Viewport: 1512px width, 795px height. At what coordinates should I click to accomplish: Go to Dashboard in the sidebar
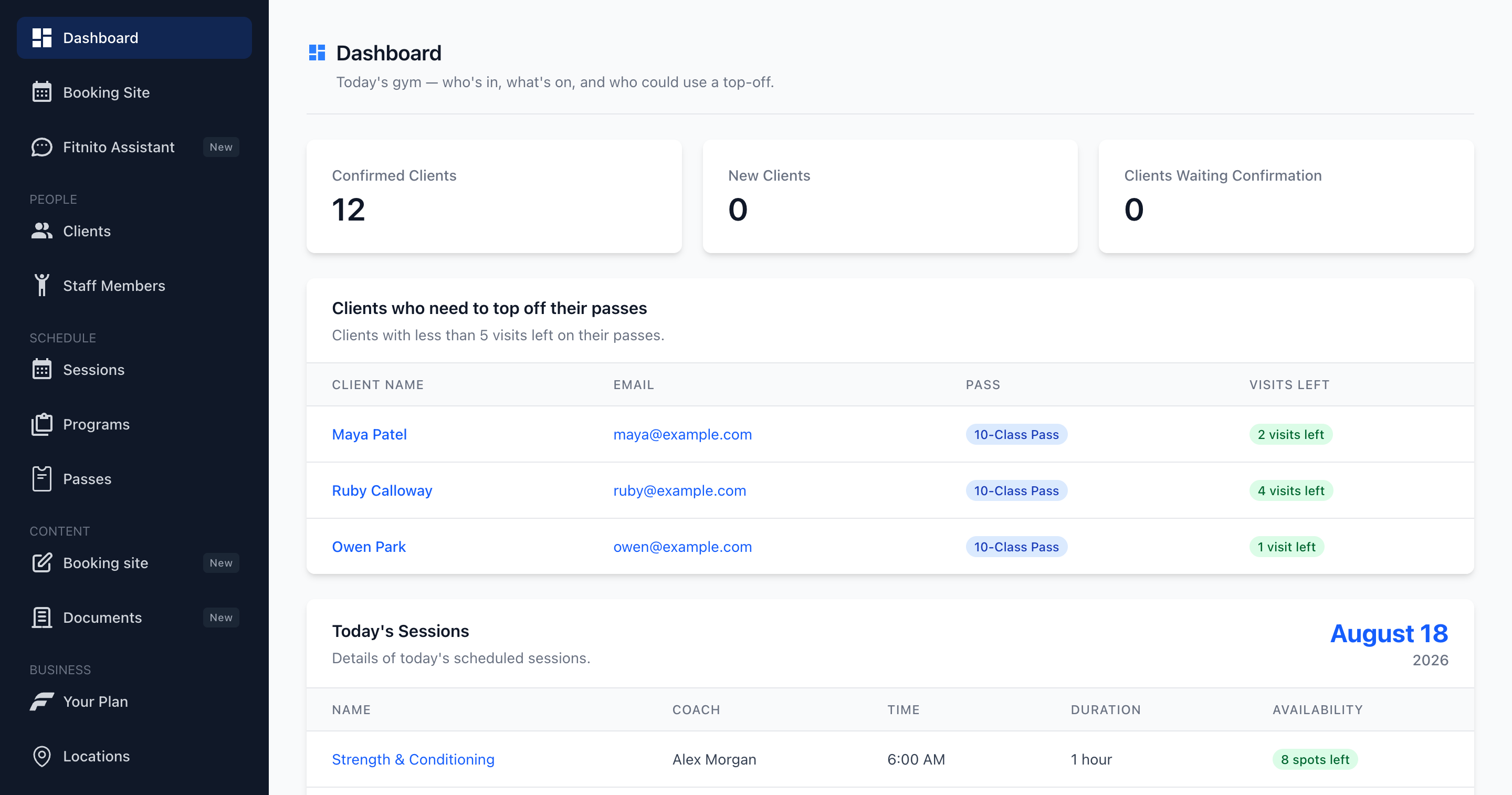[x=134, y=38]
